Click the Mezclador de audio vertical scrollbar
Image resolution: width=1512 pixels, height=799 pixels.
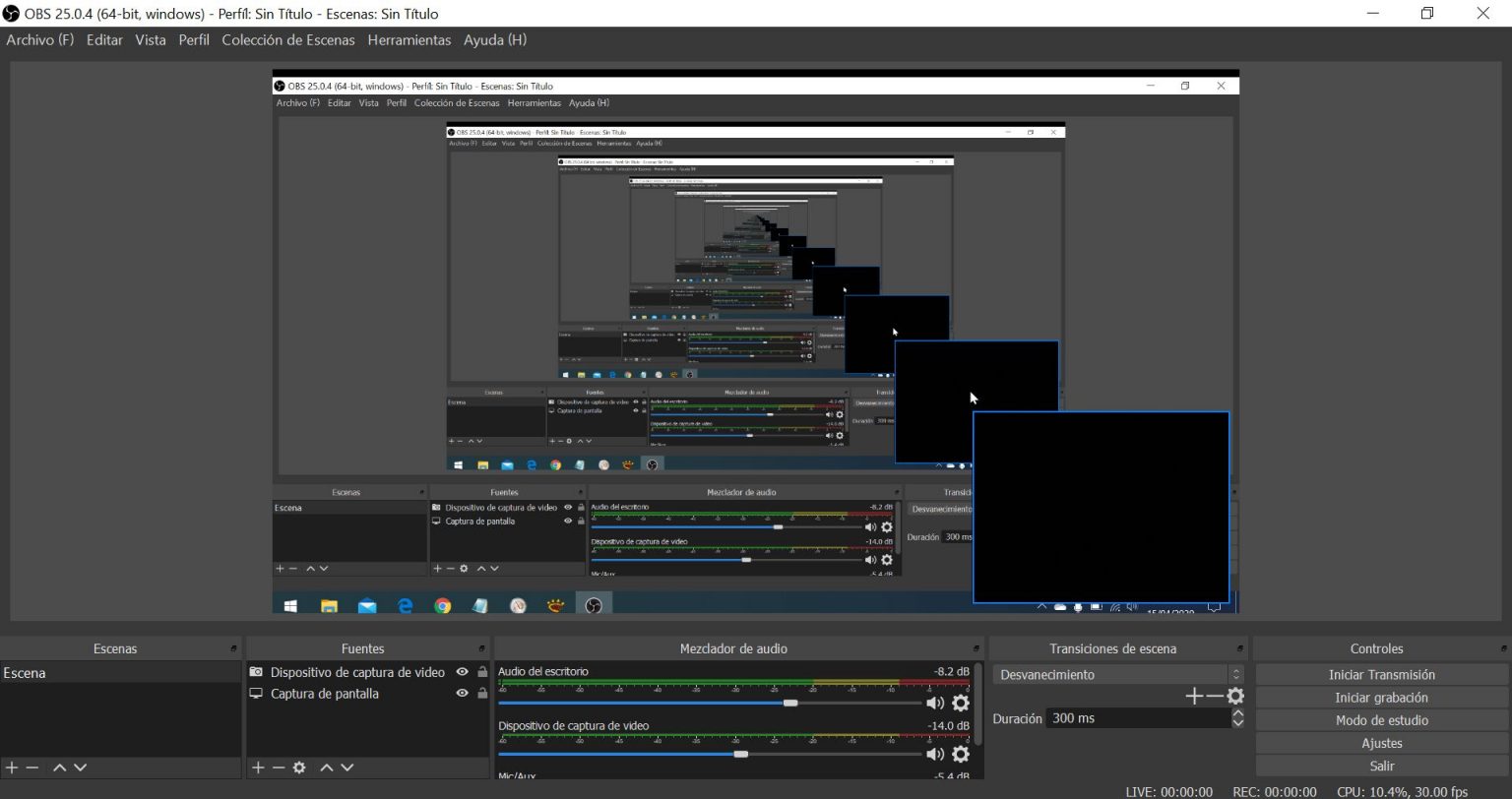tap(977, 704)
